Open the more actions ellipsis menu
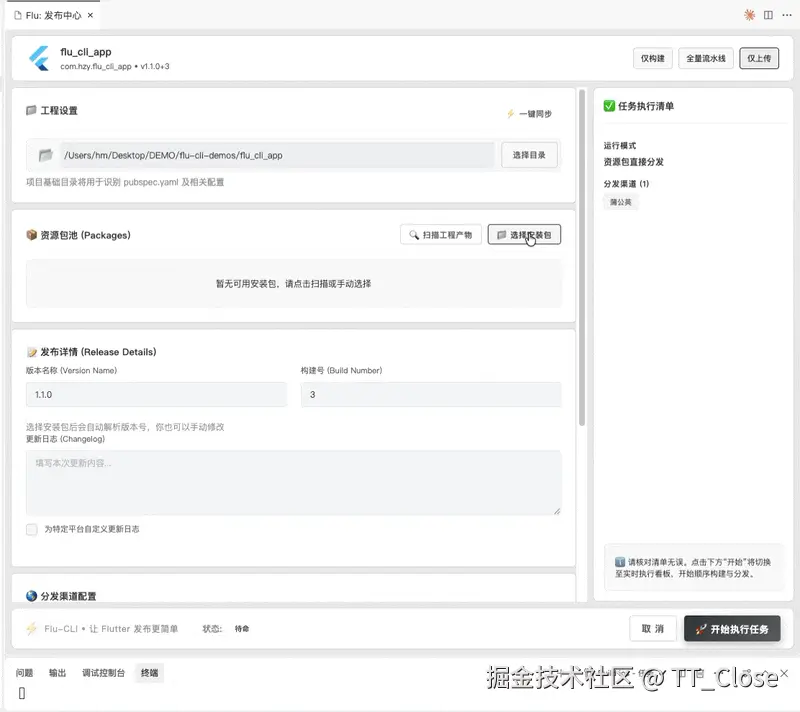800x712 pixels. [787, 15]
